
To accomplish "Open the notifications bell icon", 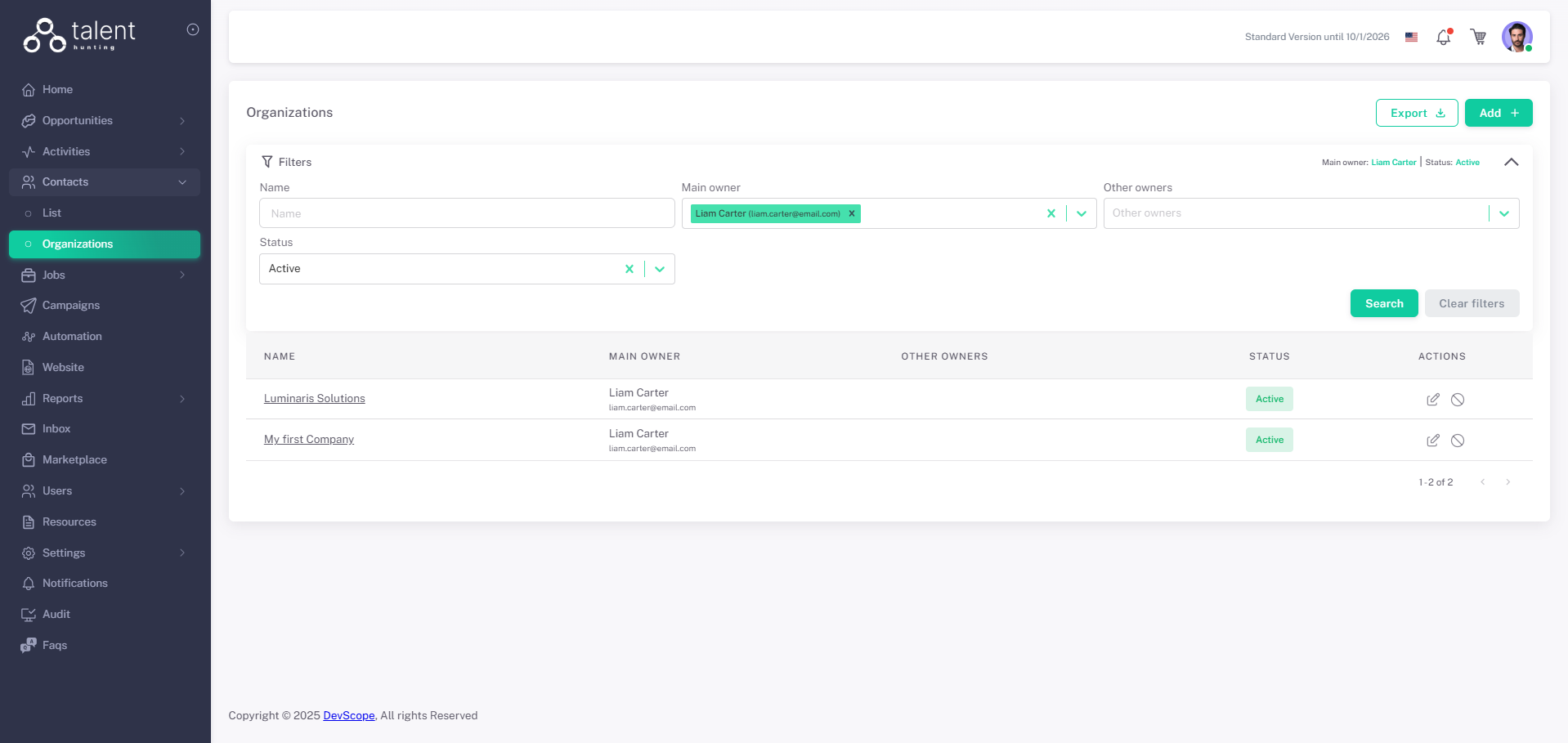I will 1443,38.
